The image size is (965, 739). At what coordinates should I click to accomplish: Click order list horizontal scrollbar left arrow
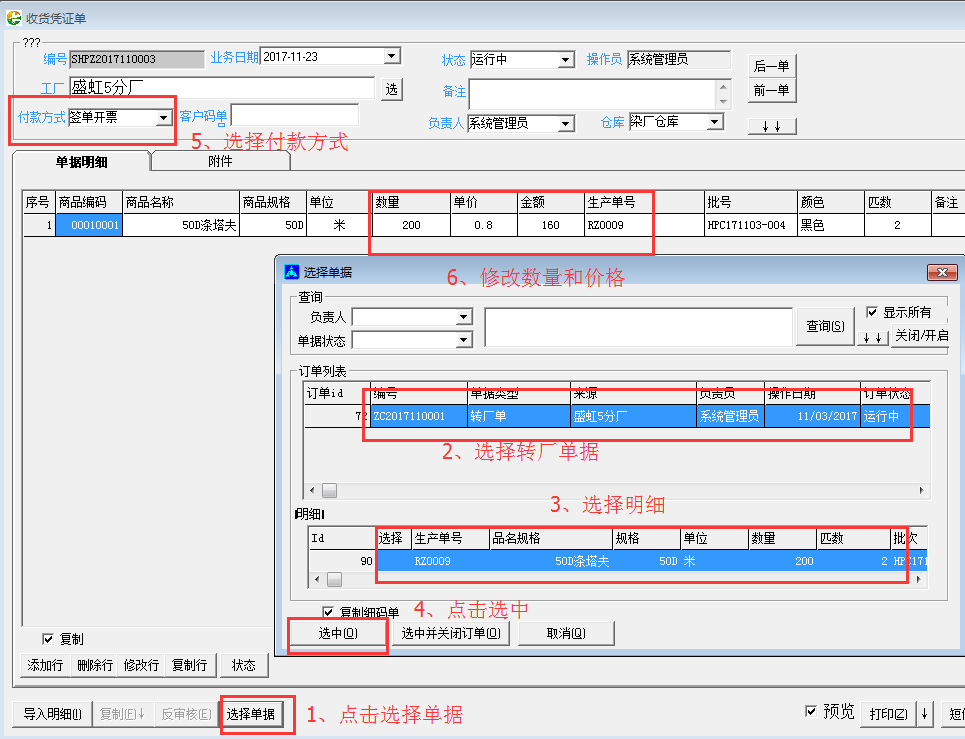(312, 490)
